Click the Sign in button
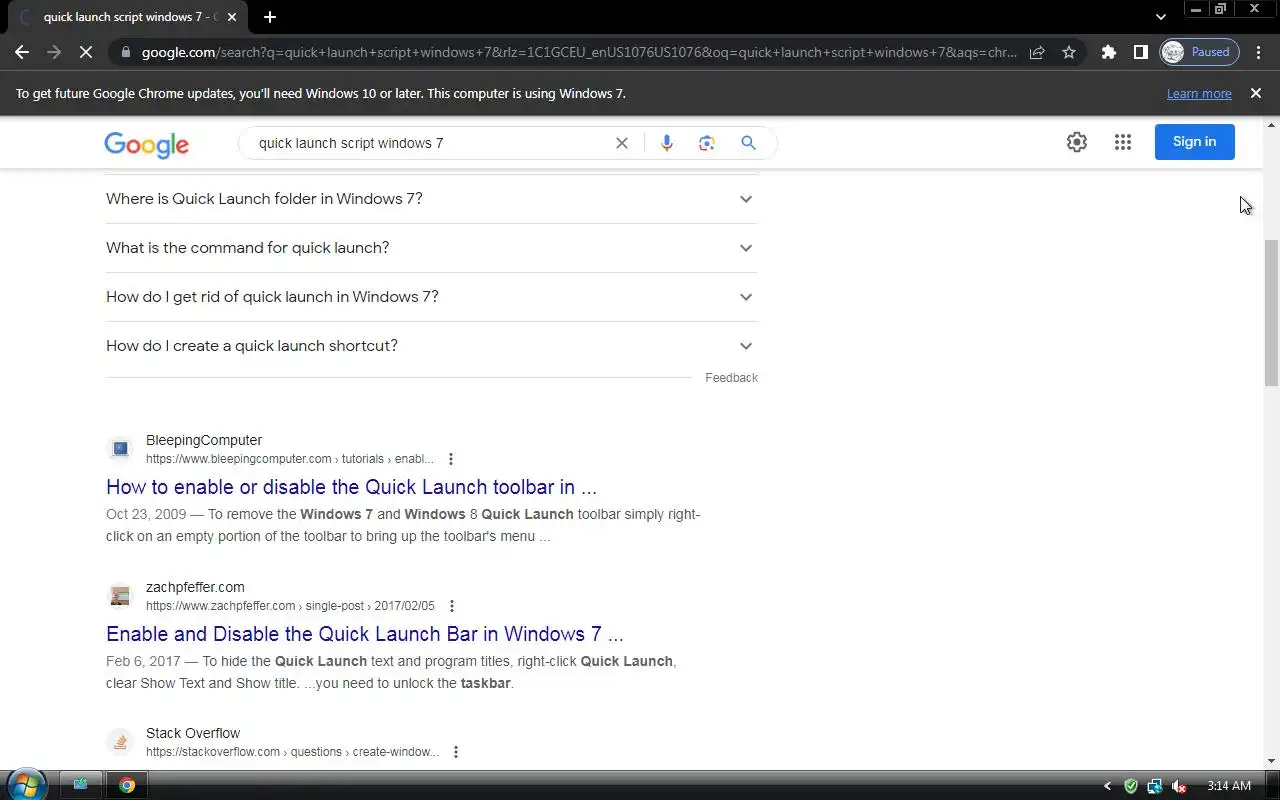1280x800 pixels. [1194, 142]
